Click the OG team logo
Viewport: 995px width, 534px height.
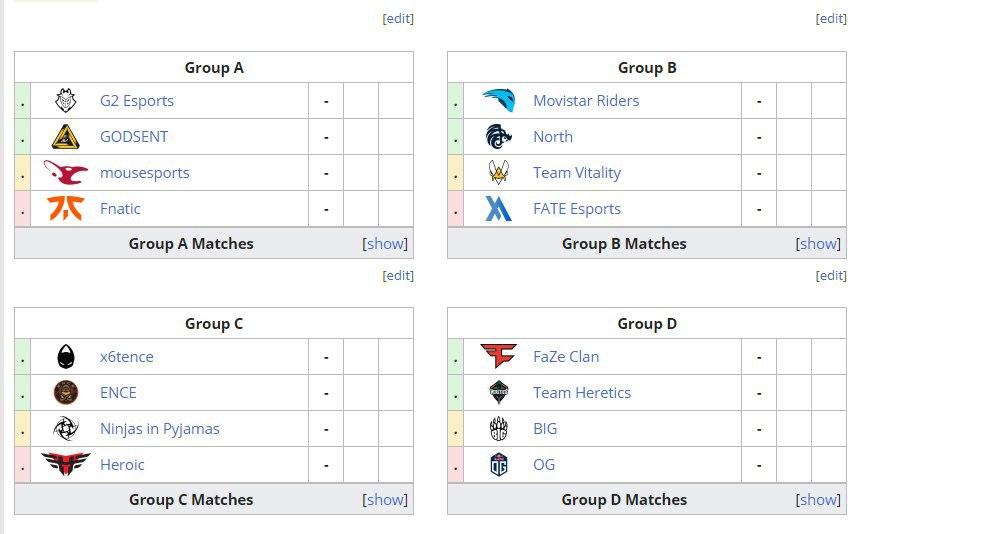click(x=499, y=464)
